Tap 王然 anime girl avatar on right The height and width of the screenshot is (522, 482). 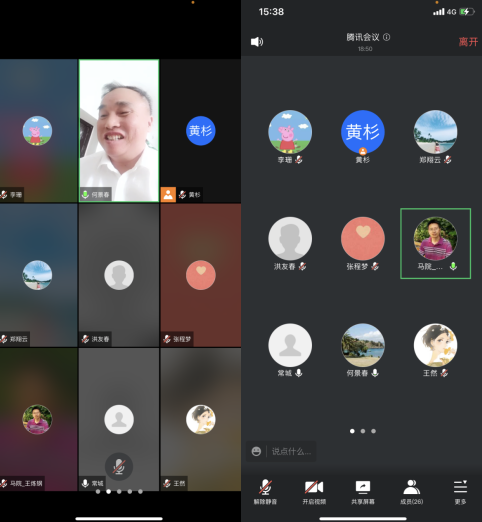coord(435,345)
